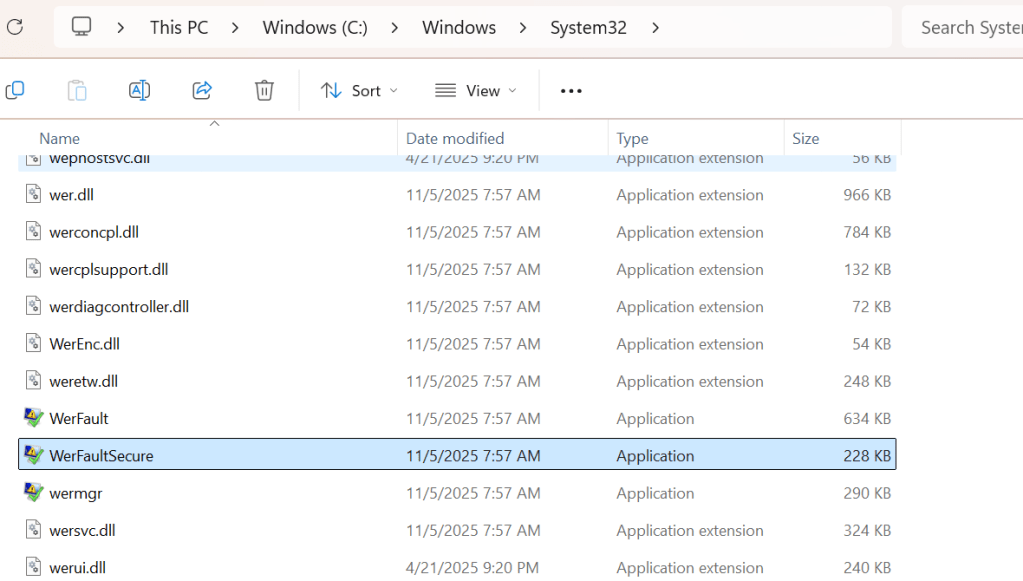This screenshot has height=581, width=1023.
Task: Expand chevron after Windows (C:) breadcrumb
Action: [x=396, y=28]
